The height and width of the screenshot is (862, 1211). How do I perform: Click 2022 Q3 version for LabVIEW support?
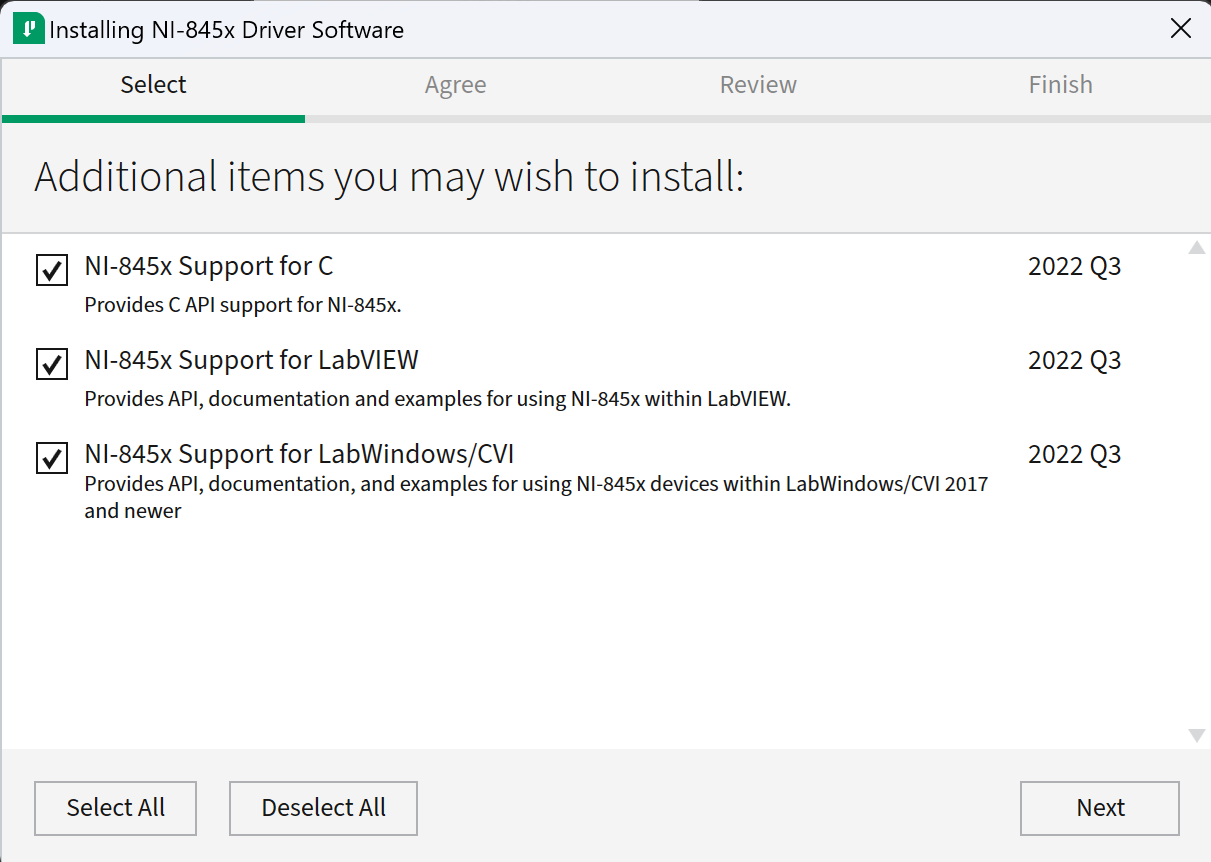[x=1075, y=360]
